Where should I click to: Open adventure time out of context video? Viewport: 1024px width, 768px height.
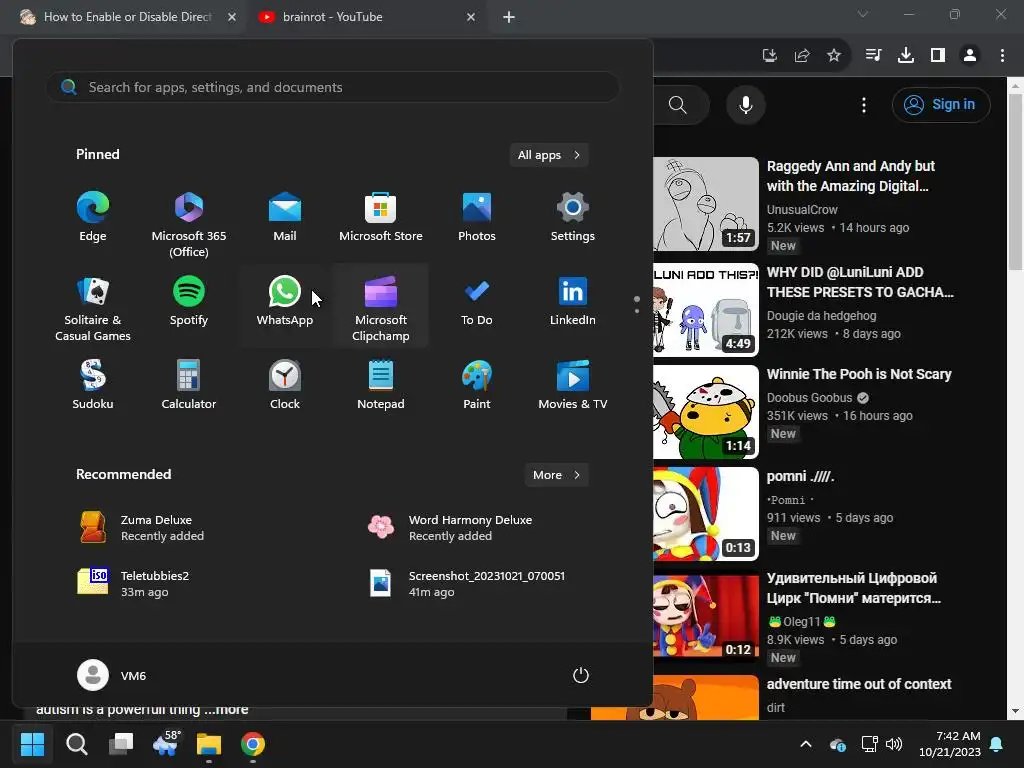[x=859, y=684]
